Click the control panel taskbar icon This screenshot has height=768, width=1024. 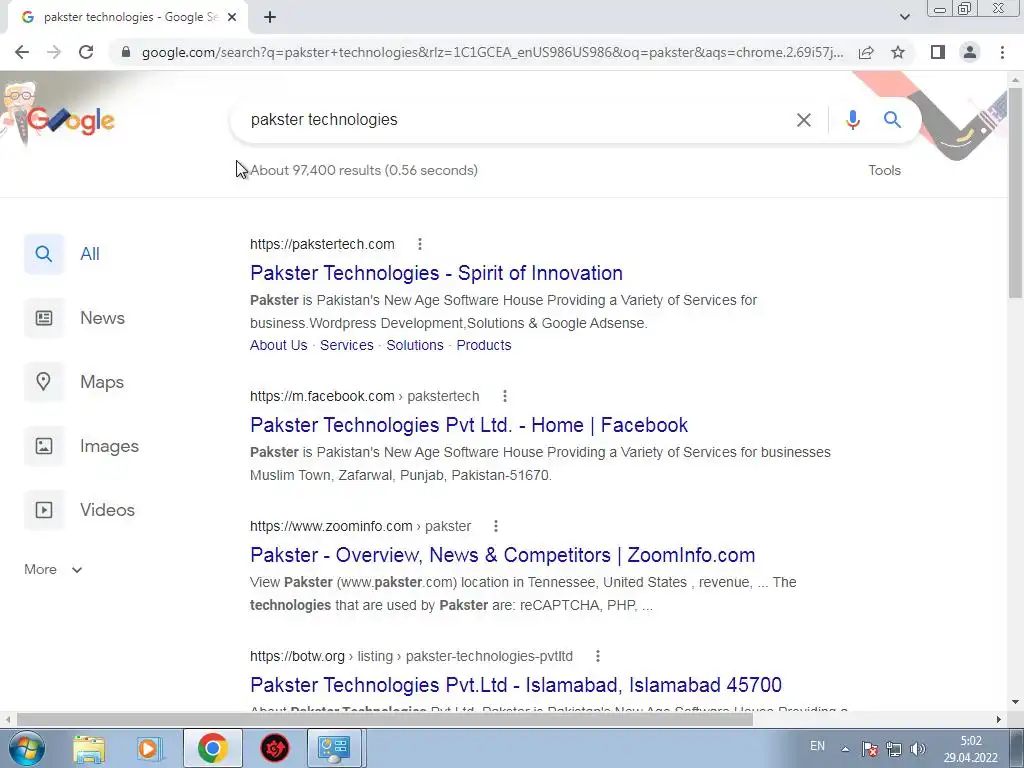334,748
